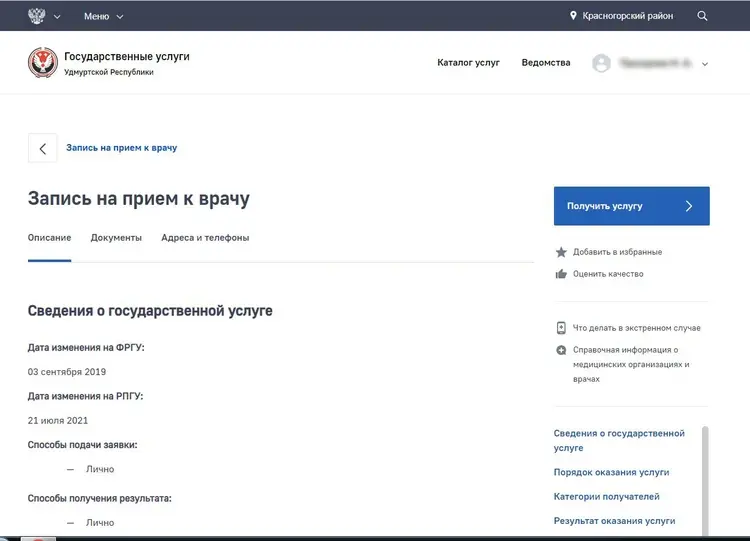Jump to Сведения о государственной услуге anchor
The width and height of the screenshot is (750, 541).
pos(619,441)
